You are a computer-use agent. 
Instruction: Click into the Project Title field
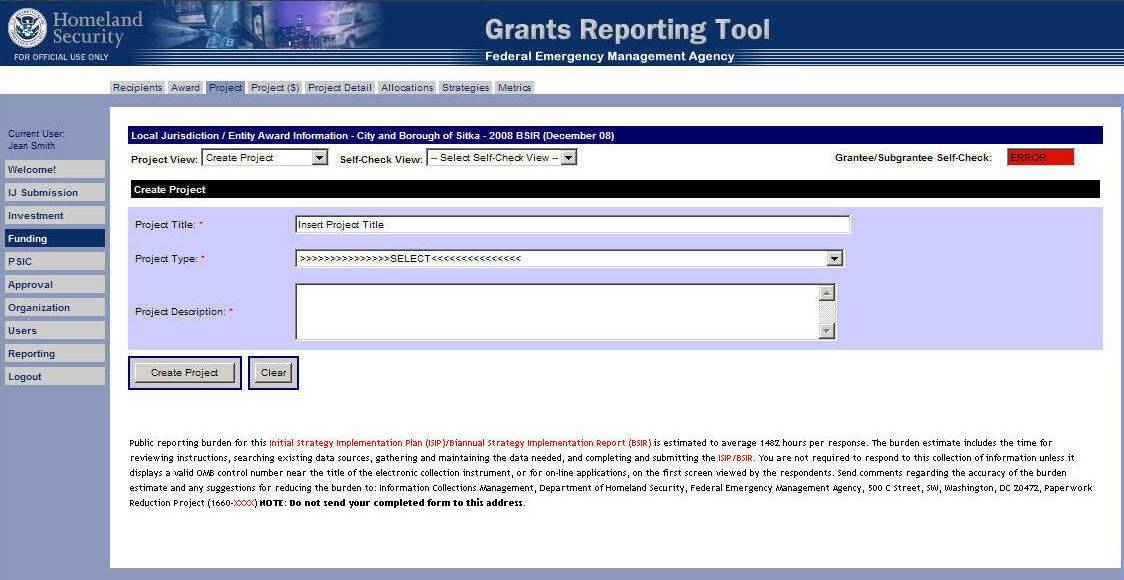[572, 225]
